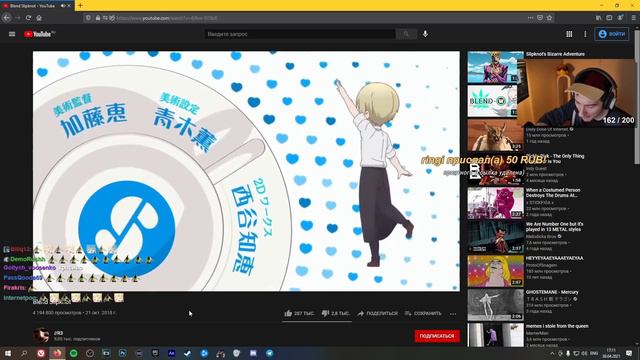This screenshot has width=640, height=360.
Task: Bookmark this page with star
Action: (549, 18)
